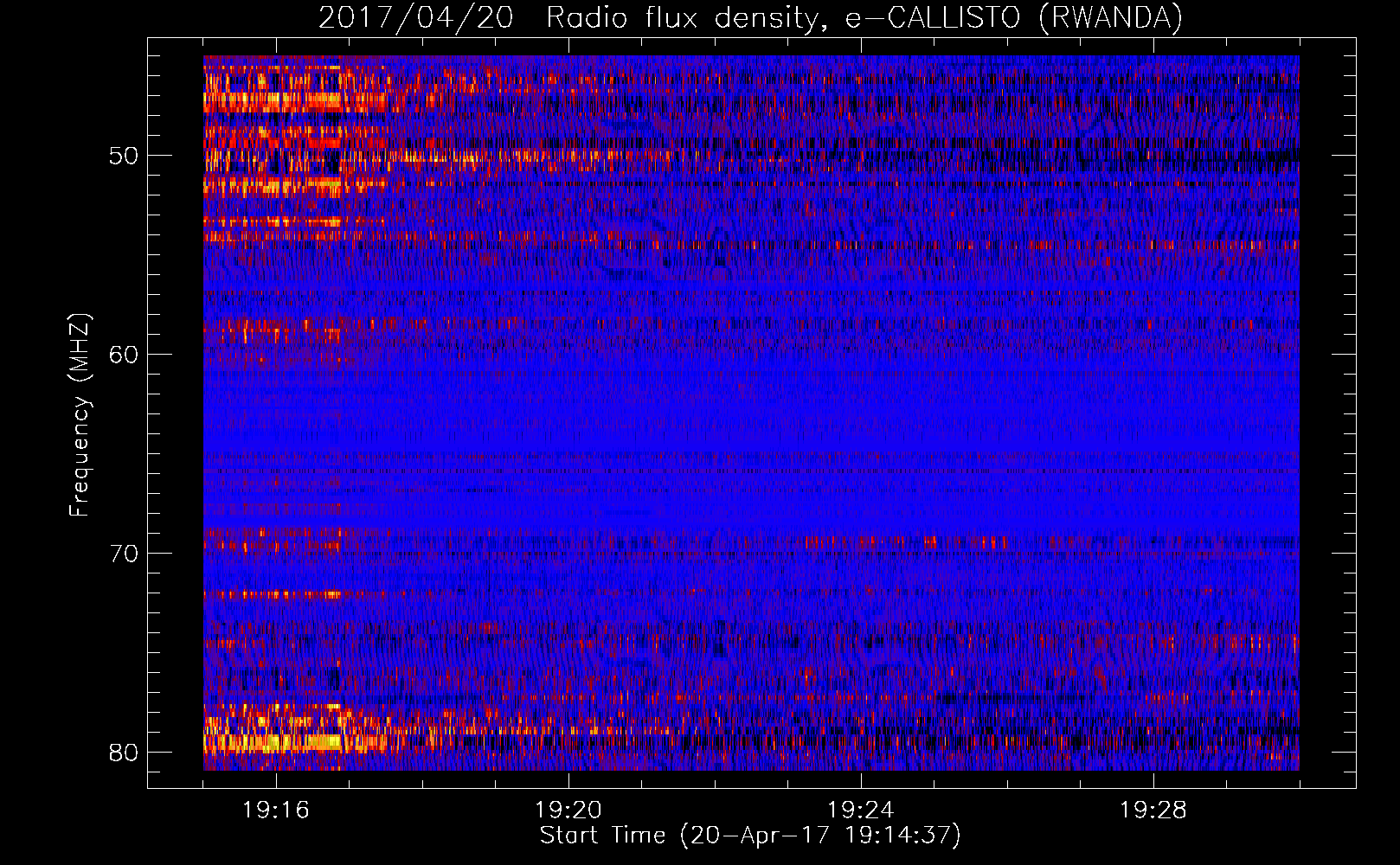1400x865 pixels.
Task: Select the 19:28 time tick label
Action: (1153, 811)
